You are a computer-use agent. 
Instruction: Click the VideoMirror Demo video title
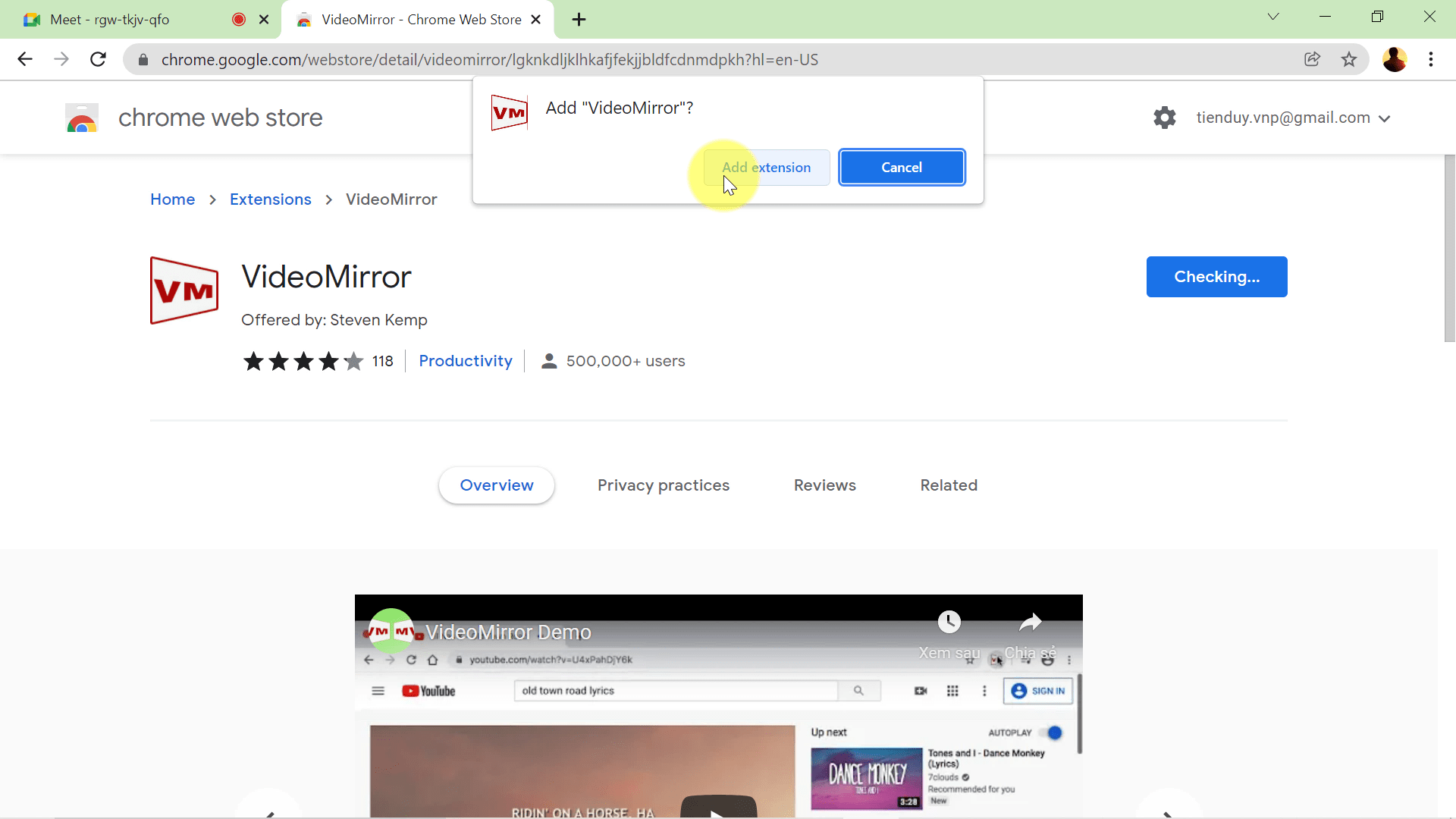[508, 632]
